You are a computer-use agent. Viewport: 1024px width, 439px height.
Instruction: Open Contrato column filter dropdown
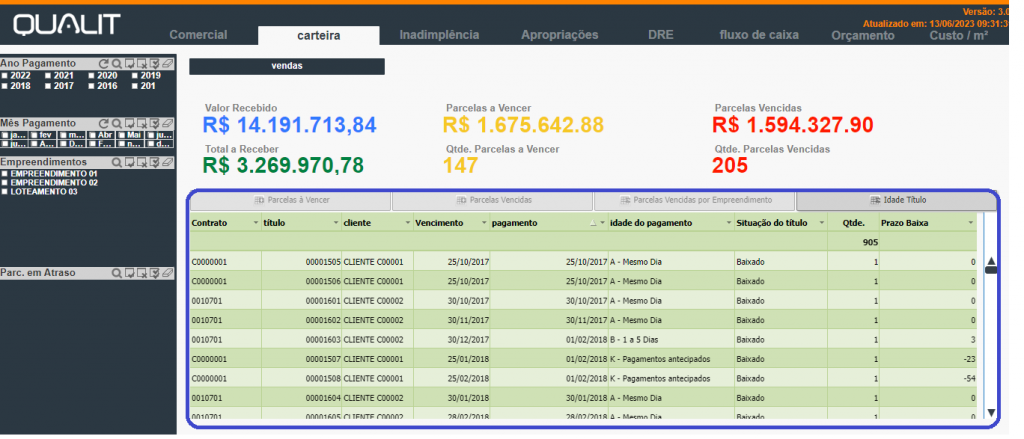[x=255, y=224]
